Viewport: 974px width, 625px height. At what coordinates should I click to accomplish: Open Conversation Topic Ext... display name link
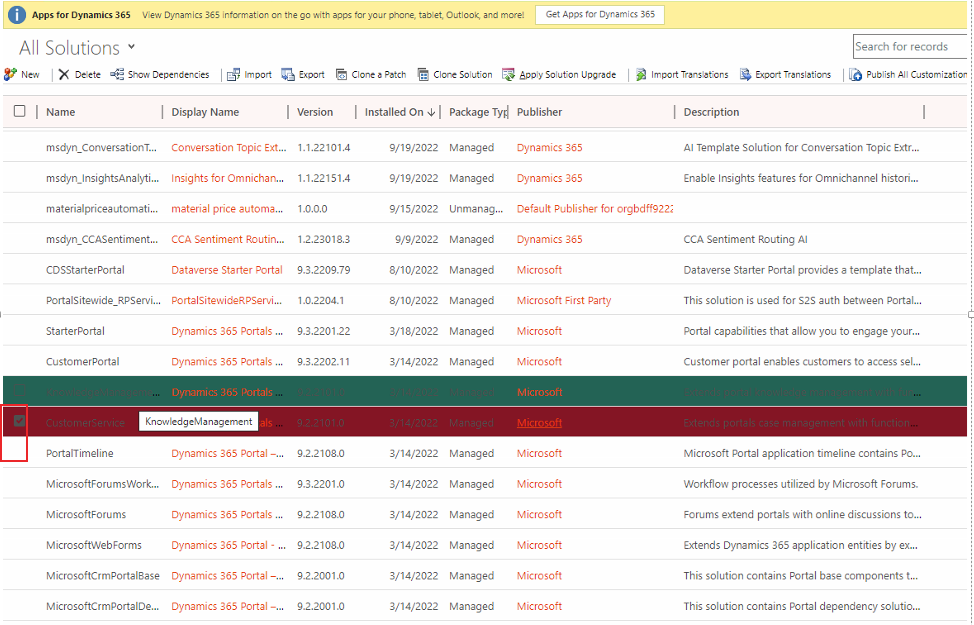point(229,147)
